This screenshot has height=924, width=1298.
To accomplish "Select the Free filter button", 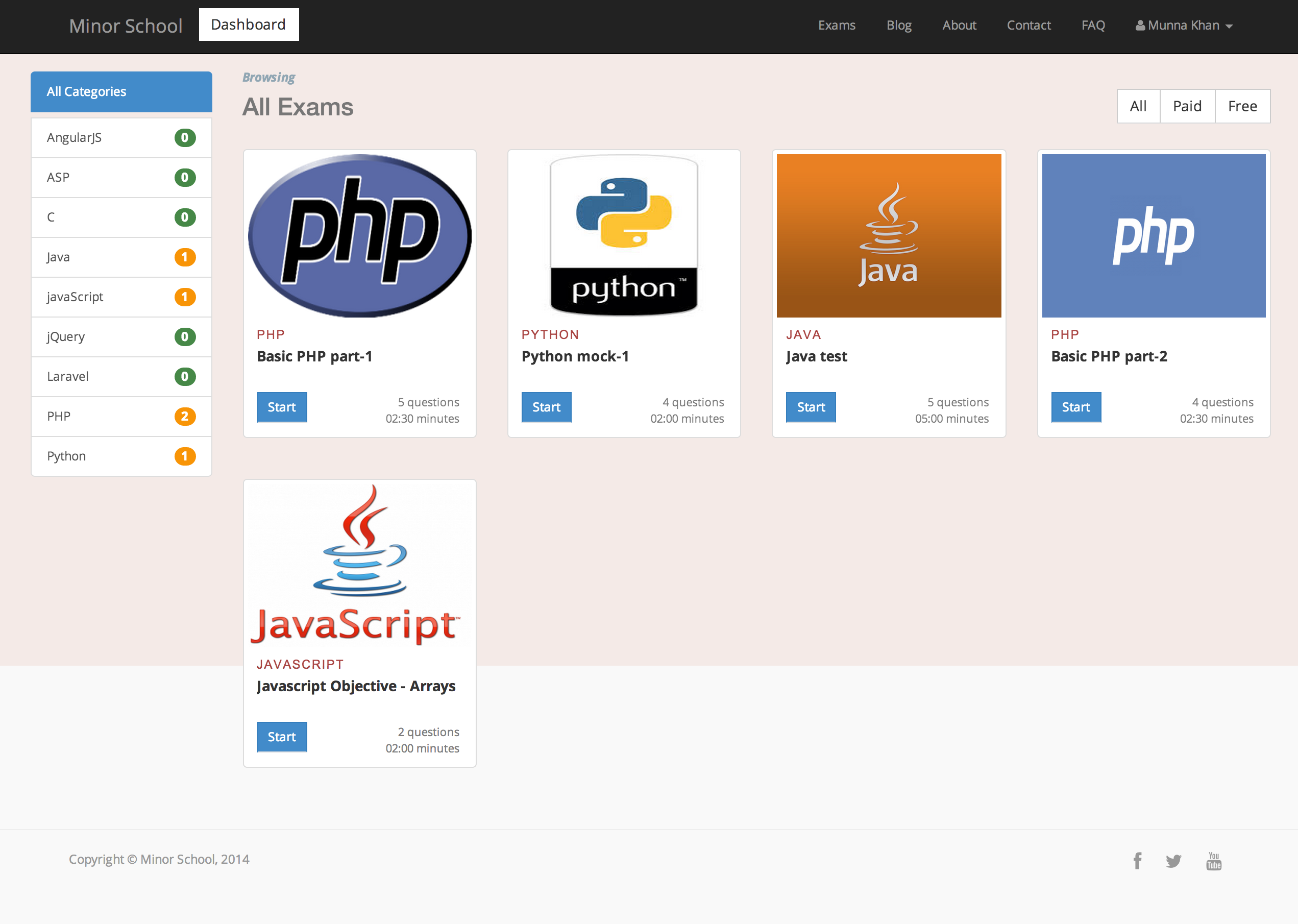I will (1242, 106).
